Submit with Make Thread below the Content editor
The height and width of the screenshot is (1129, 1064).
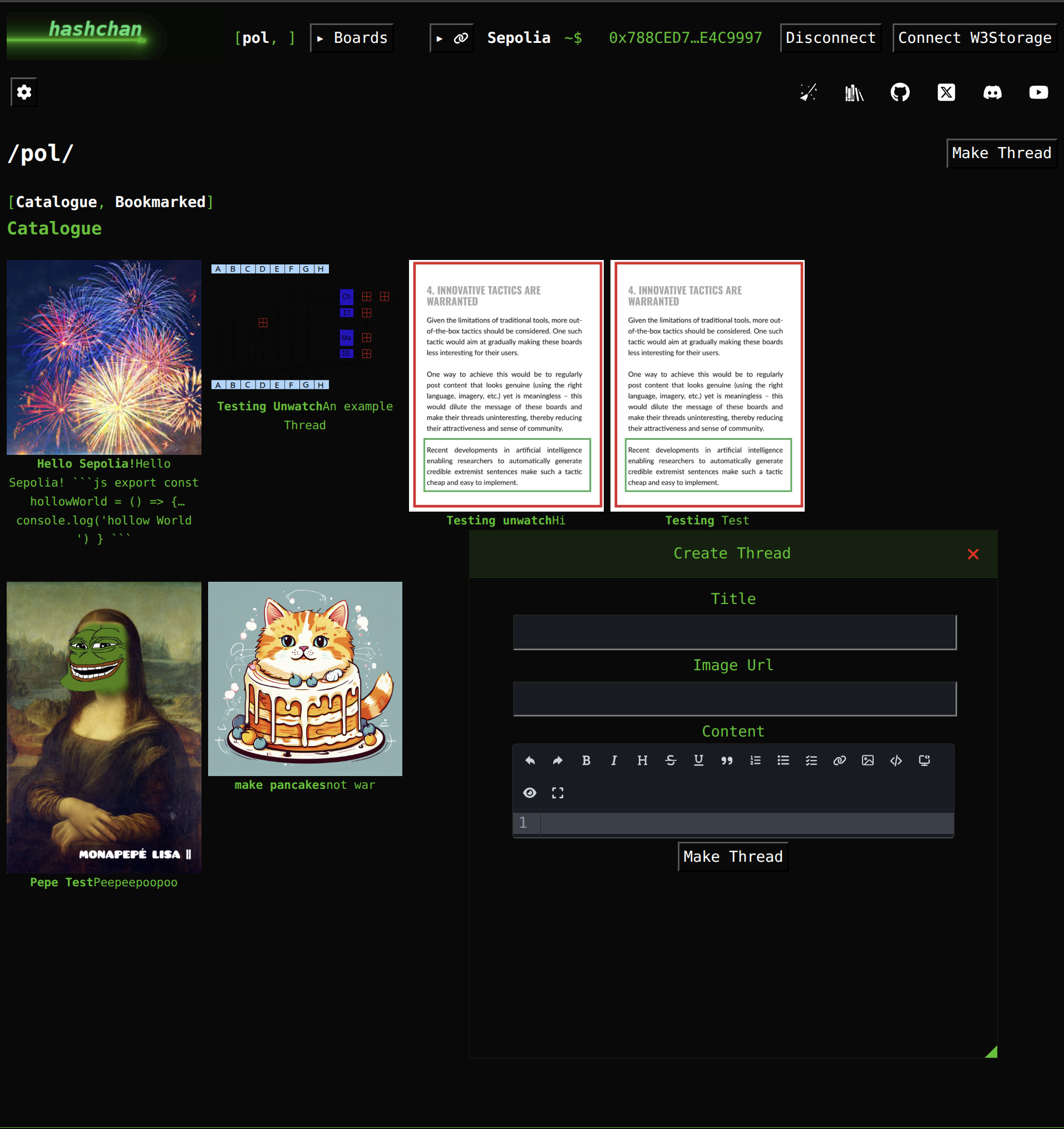tap(733, 856)
